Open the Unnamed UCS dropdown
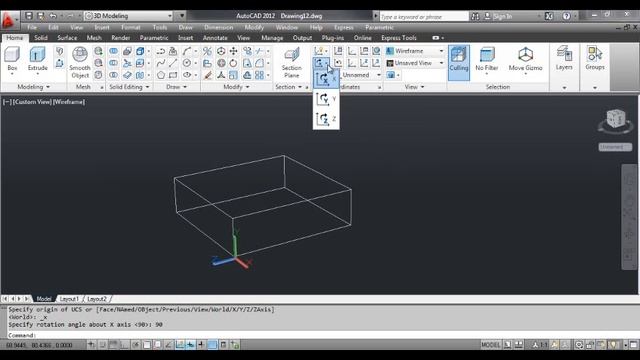Image resolution: width=640 pixels, height=360 pixels. click(x=361, y=75)
